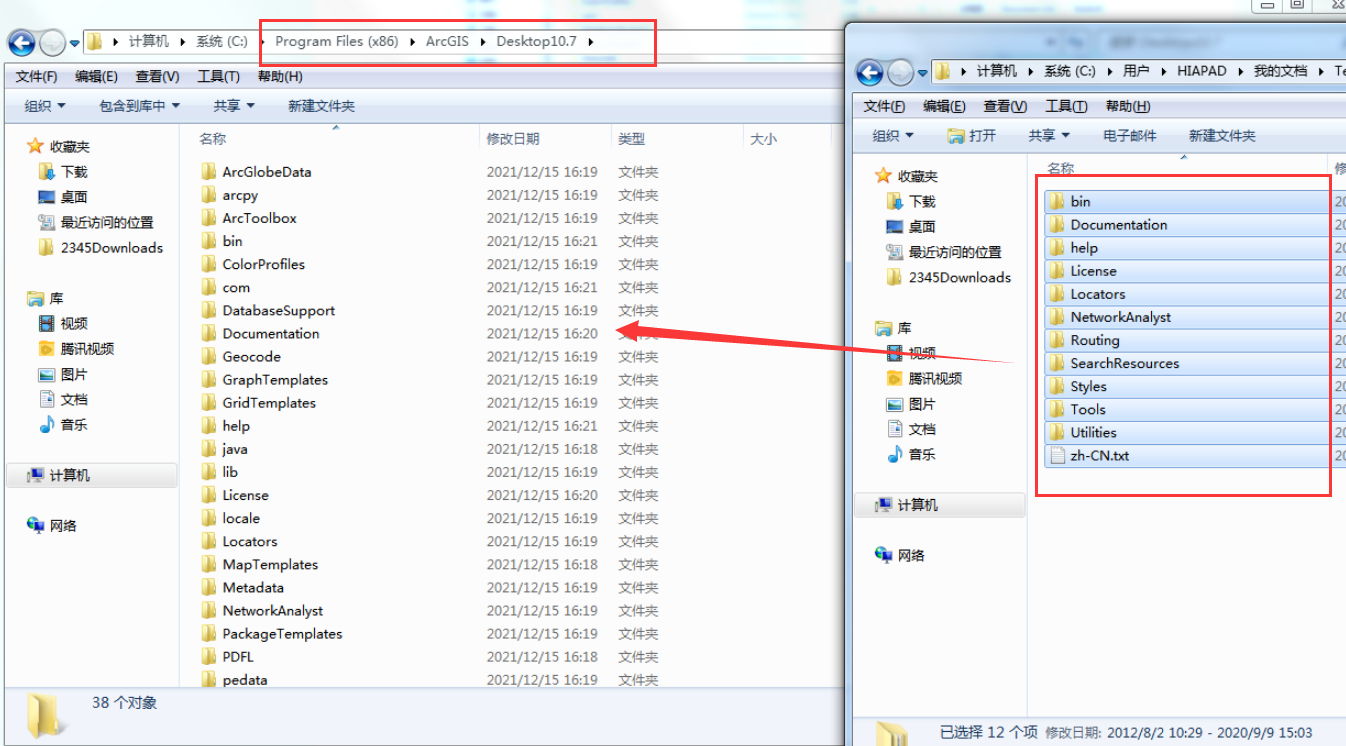Open 查看(V) menu in the left window
The image size is (1346, 746).
tap(157, 77)
